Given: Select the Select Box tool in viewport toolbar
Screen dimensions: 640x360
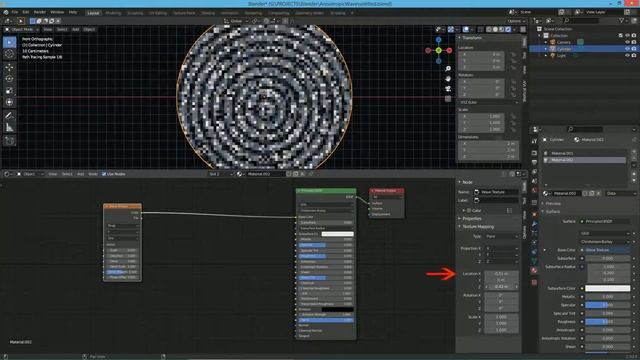Looking at the screenshot, I should click(9, 42).
